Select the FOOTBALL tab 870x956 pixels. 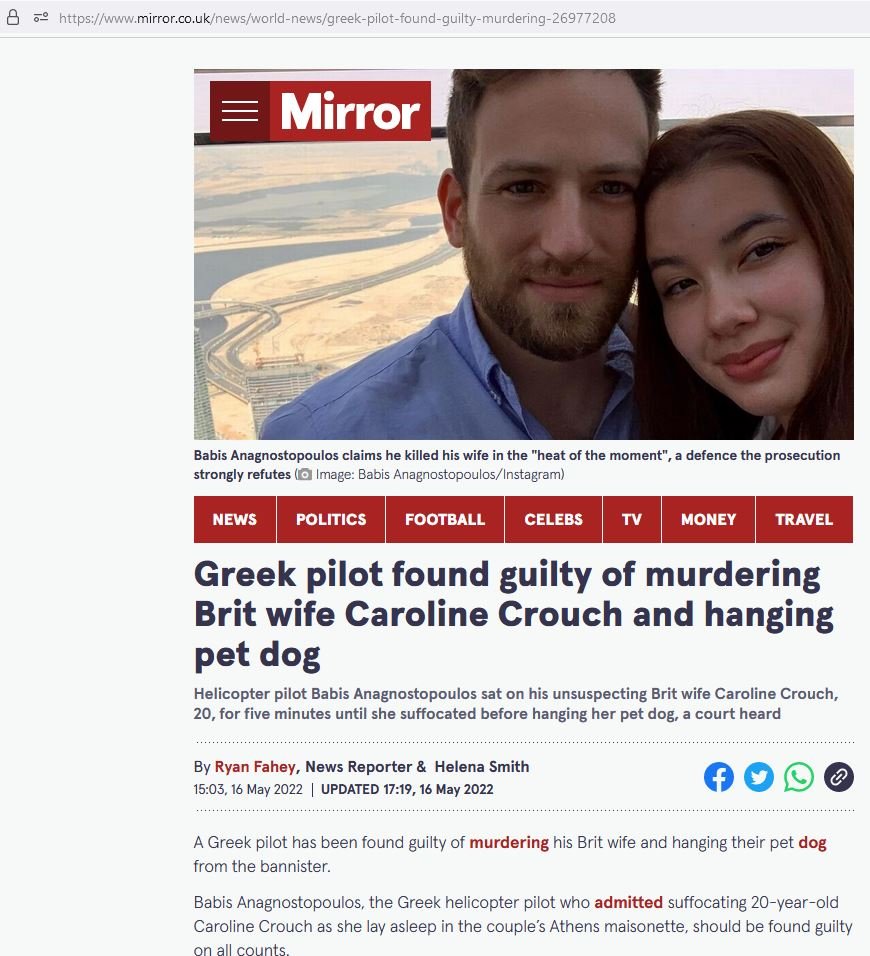click(x=445, y=519)
